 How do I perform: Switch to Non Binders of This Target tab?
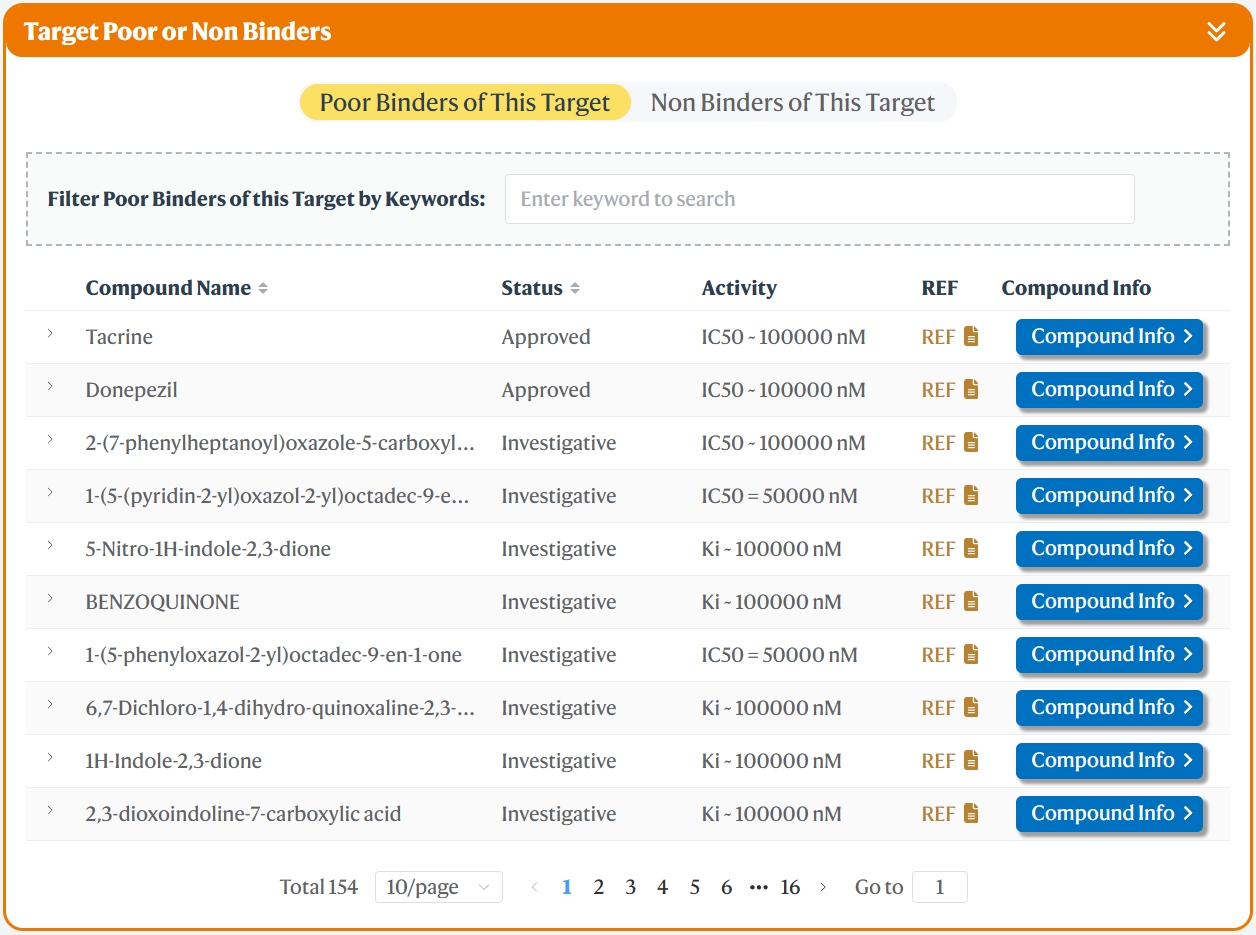[793, 102]
